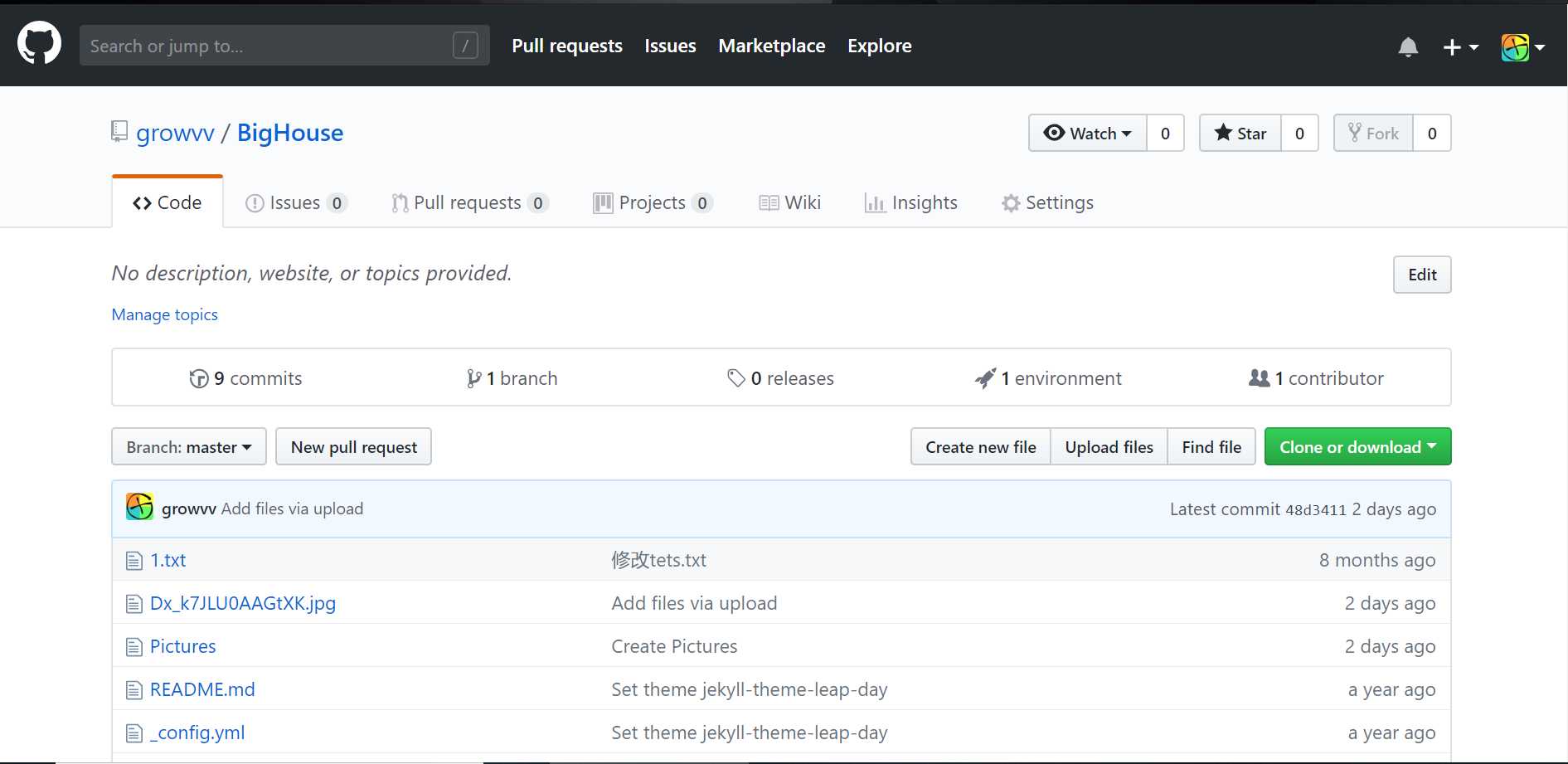Click into the Search or jump to field
The width and height of the screenshot is (1568, 764).
click(284, 46)
